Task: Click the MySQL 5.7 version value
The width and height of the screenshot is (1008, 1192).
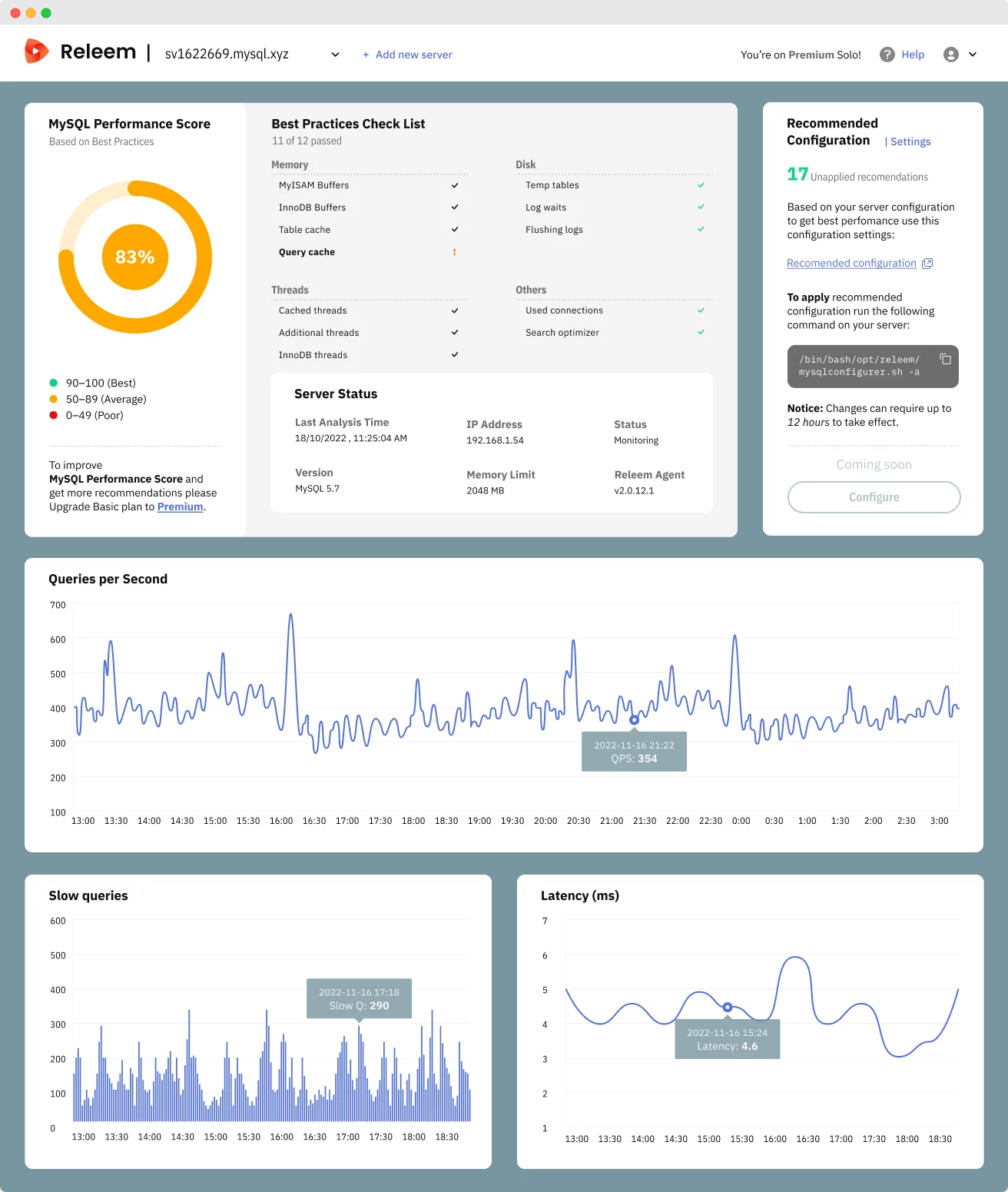Action: coord(317,489)
